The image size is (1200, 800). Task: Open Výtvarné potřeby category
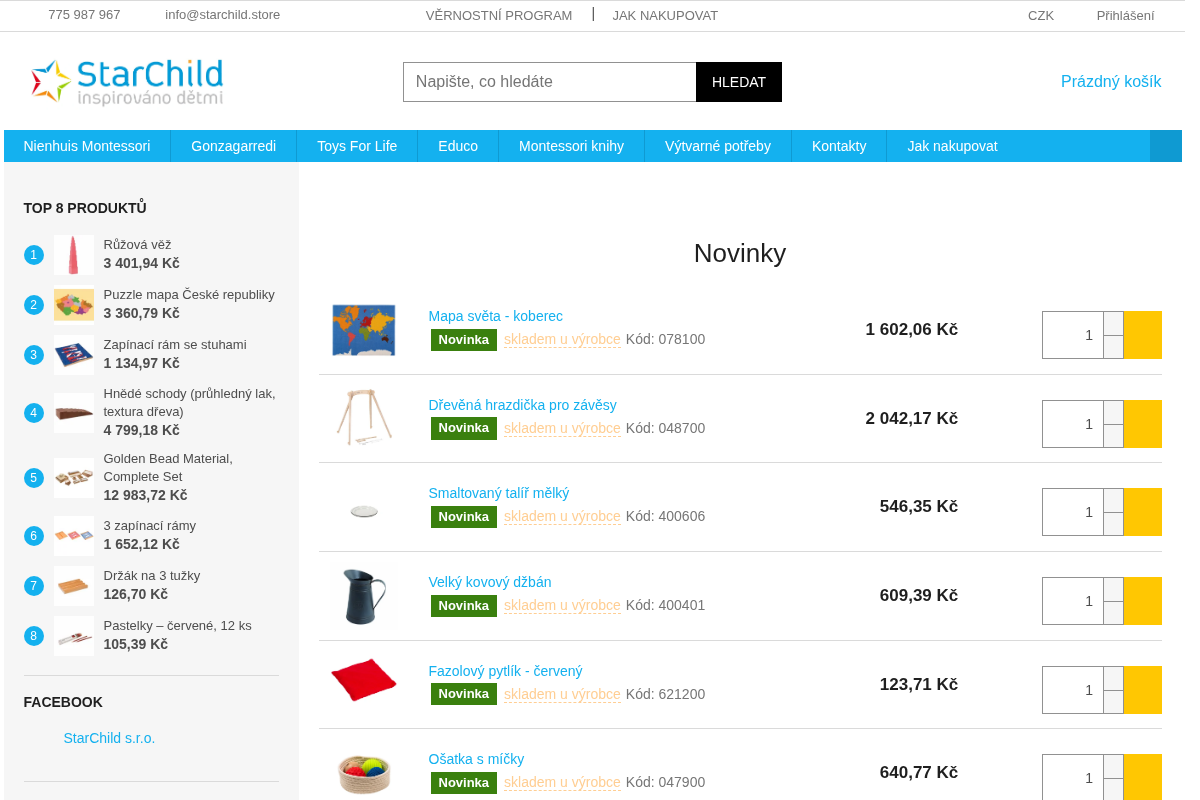[718, 146]
